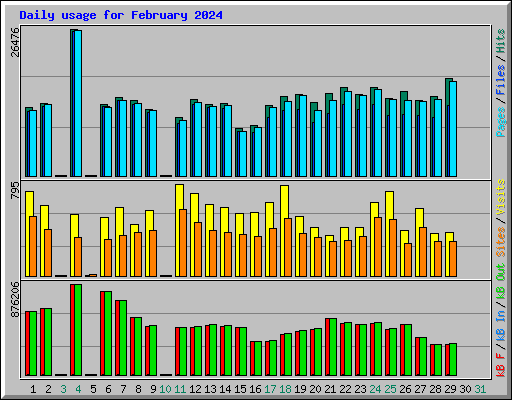The image size is (512, 400).
Task: Click day label 7 on the x-axis
Action: [123, 389]
